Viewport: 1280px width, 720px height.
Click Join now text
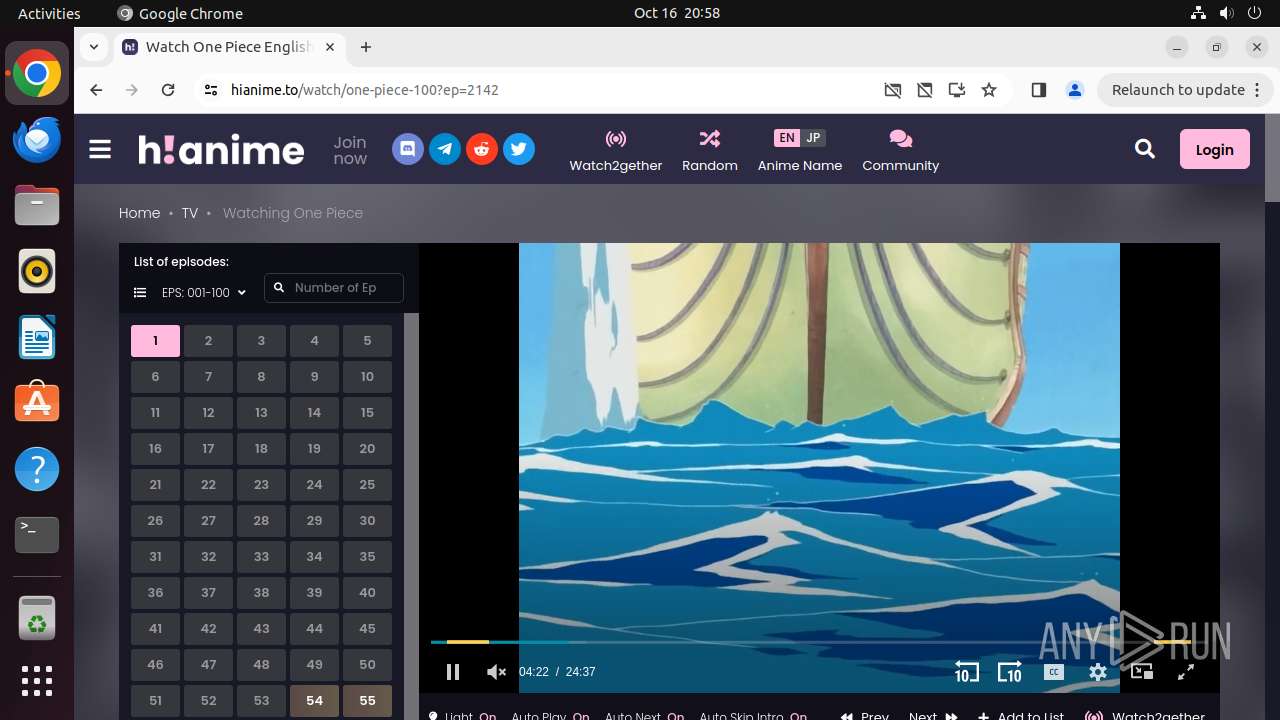pyautogui.click(x=350, y=150)
